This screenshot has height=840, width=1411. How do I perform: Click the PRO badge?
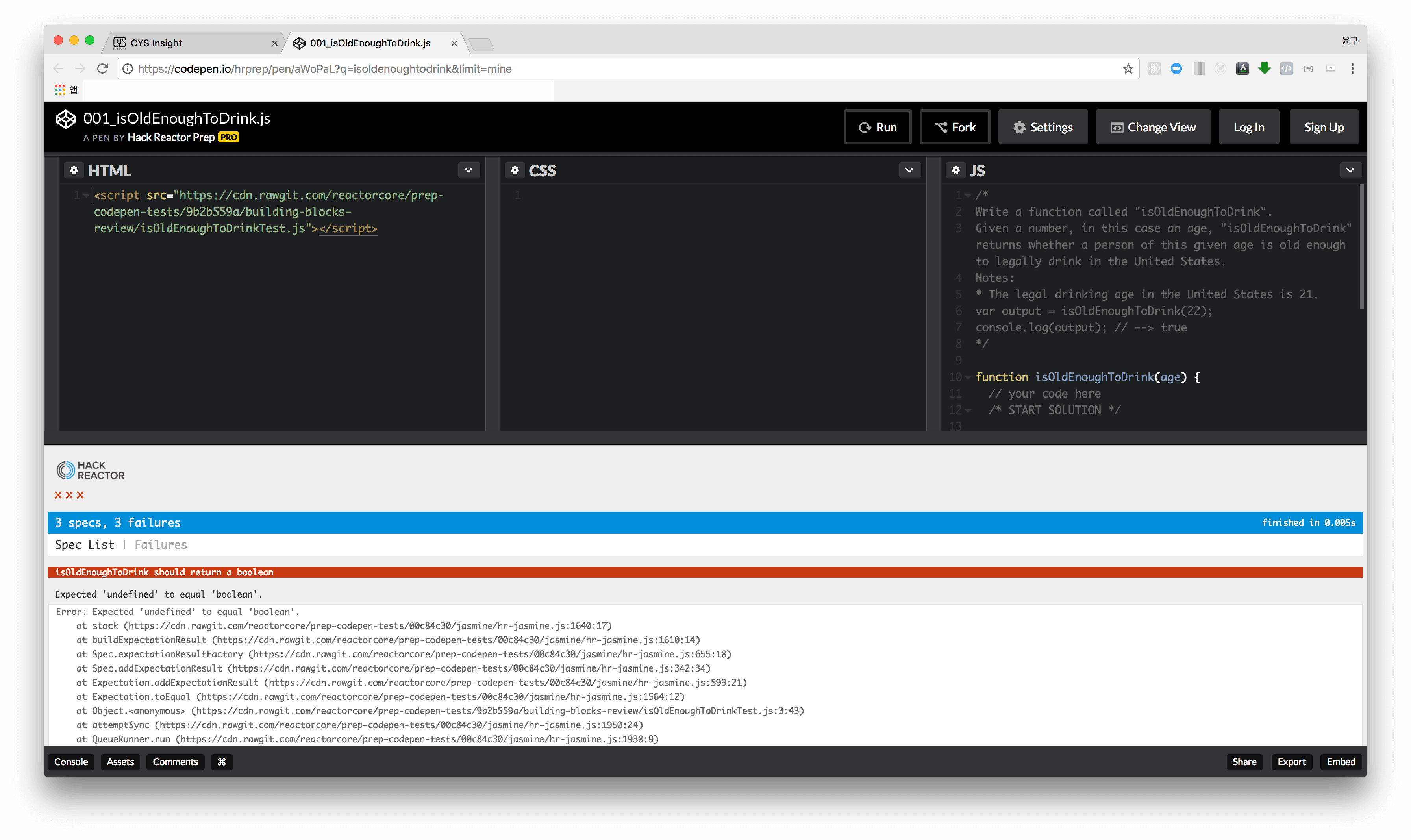pyautogui.click(x=229, y=137)
